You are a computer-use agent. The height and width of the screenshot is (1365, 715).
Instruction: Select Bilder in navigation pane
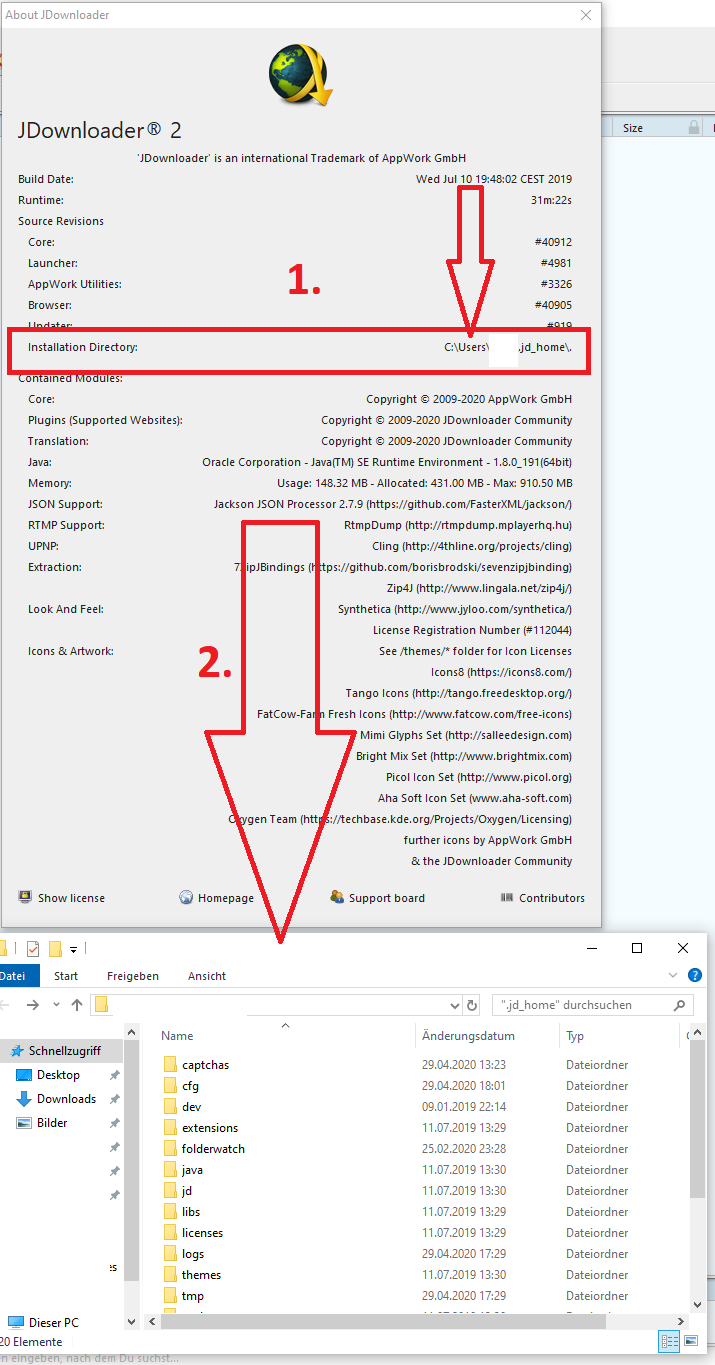point(52,1123)
